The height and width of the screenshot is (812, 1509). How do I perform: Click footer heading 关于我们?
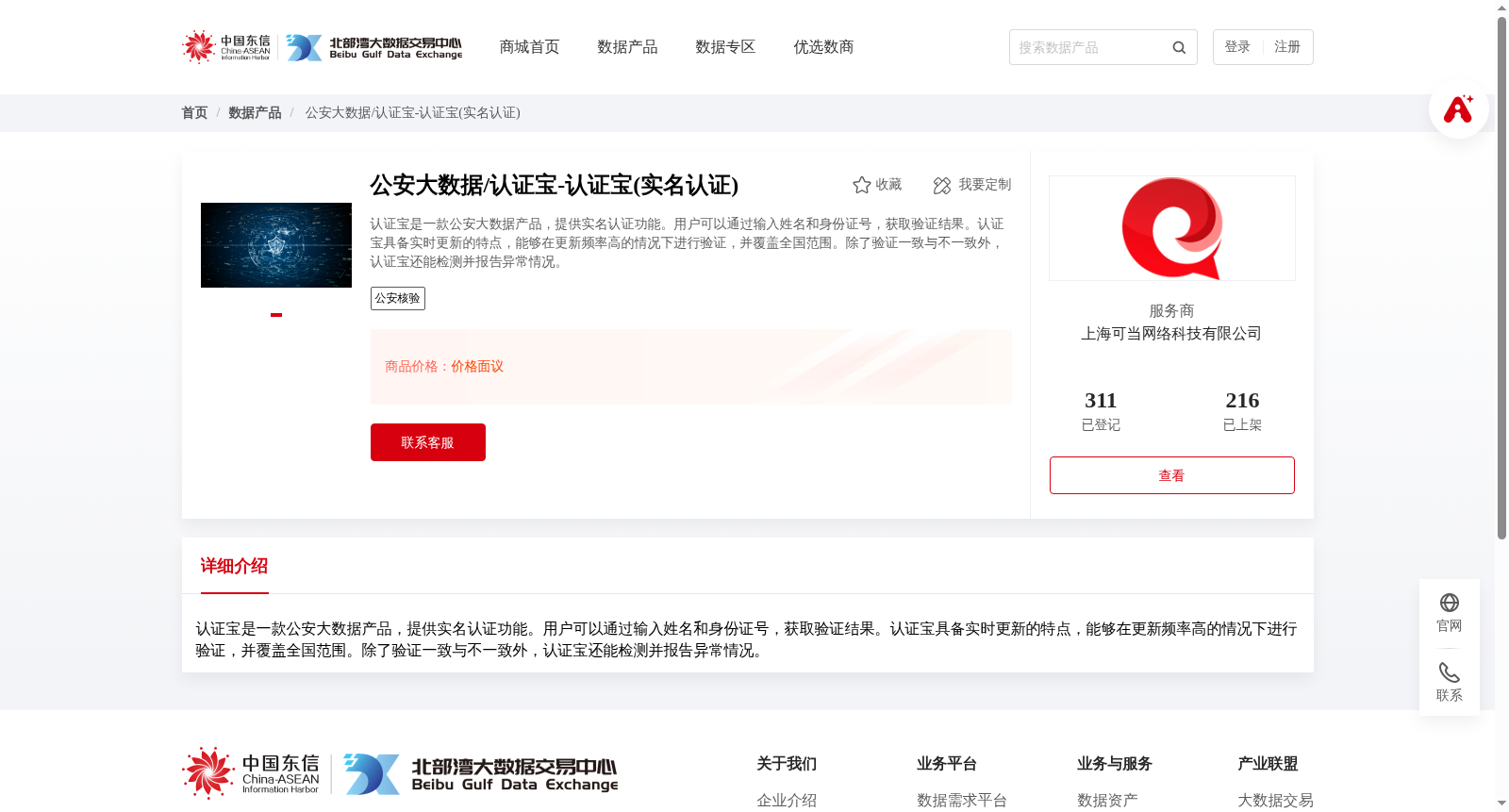787,764
